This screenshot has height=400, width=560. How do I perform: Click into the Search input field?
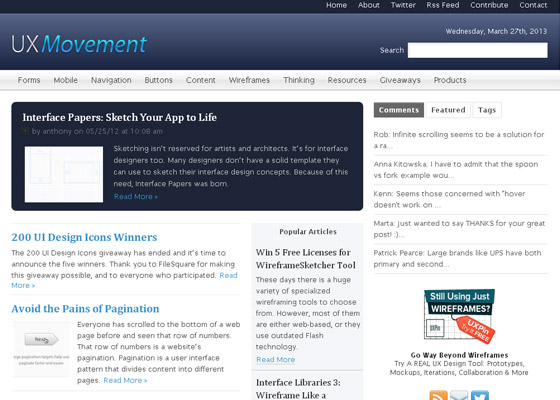pyautogui.click(x=478, y=50)
